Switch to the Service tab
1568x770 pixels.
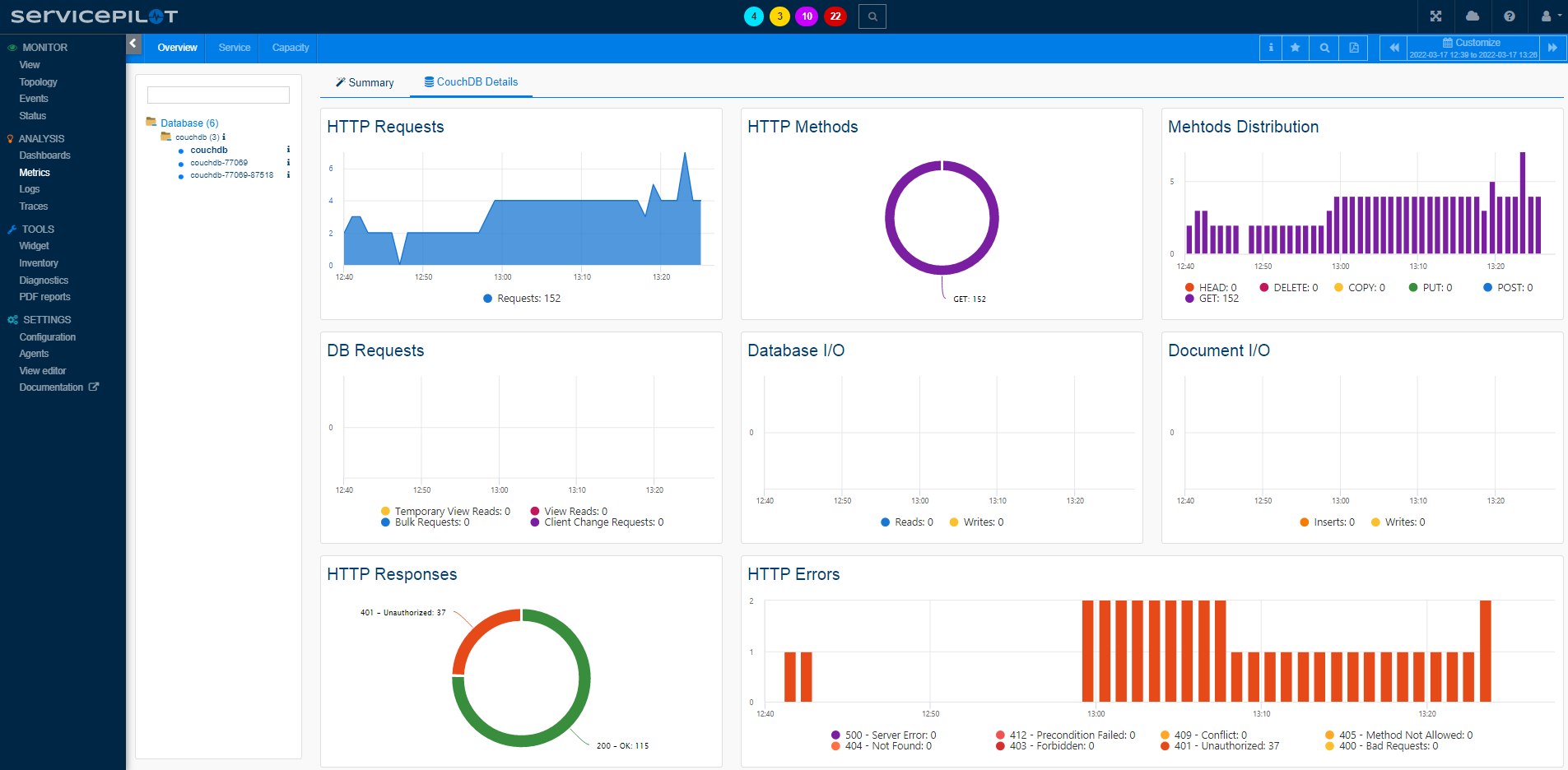coord(235,48)
